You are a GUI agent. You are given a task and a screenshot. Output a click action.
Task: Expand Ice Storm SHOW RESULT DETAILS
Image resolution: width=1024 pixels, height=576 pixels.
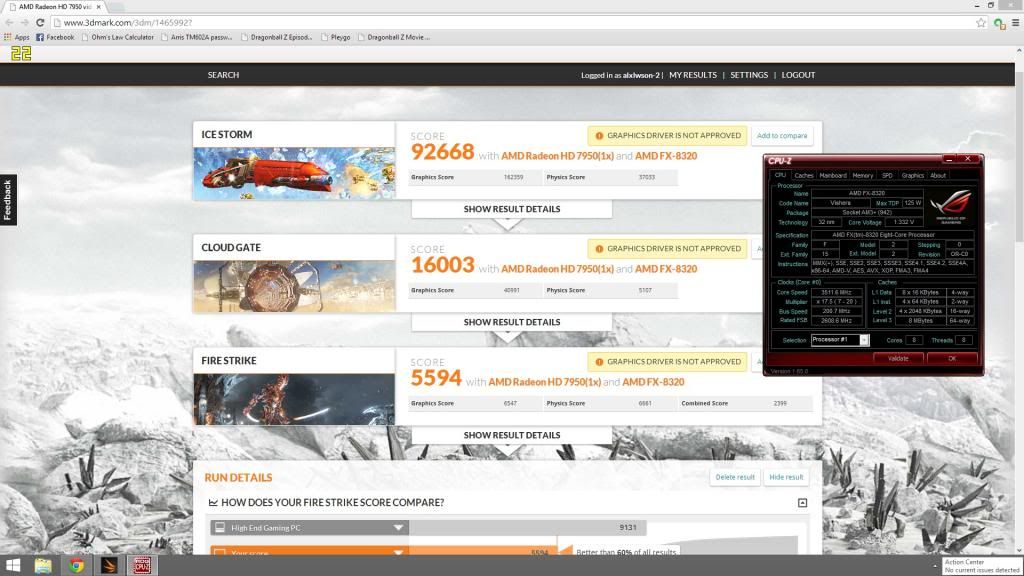point(512,209)
